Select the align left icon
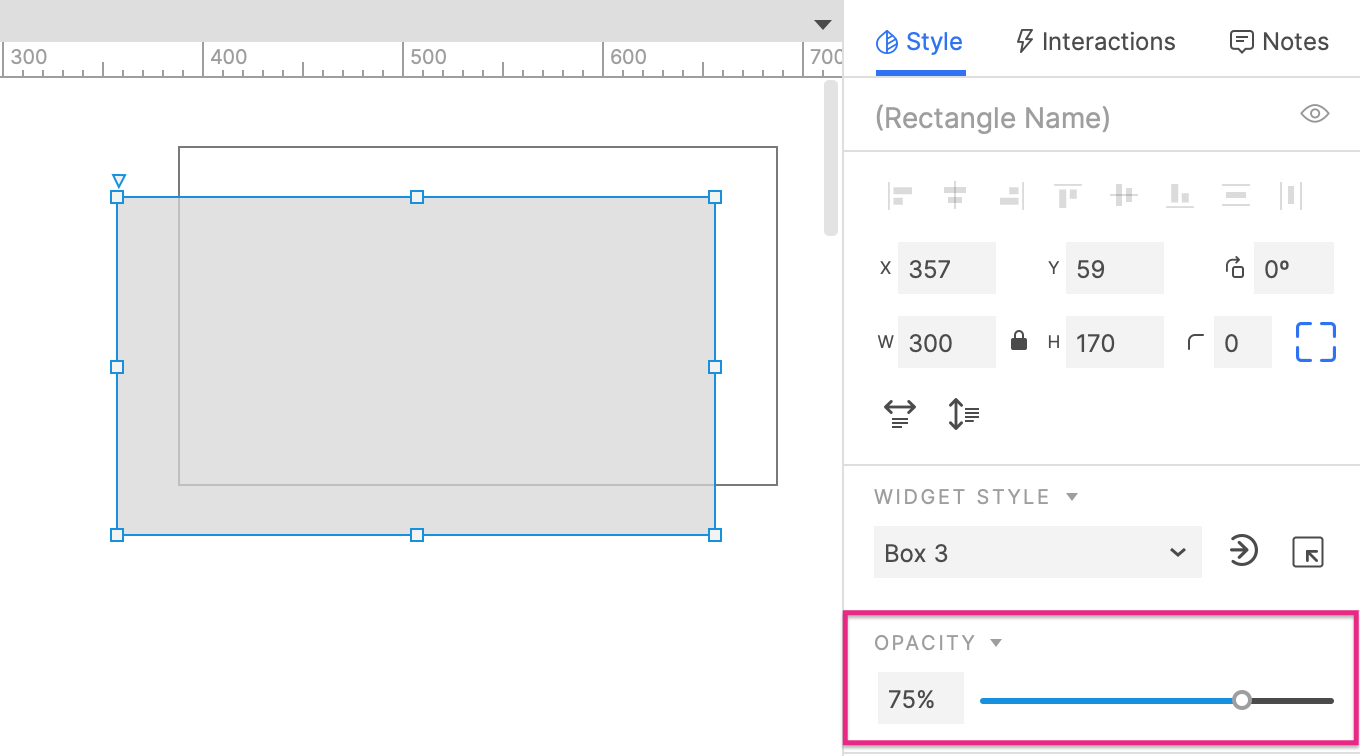This screenshot has width=1360, height=756. pos(899,195)
